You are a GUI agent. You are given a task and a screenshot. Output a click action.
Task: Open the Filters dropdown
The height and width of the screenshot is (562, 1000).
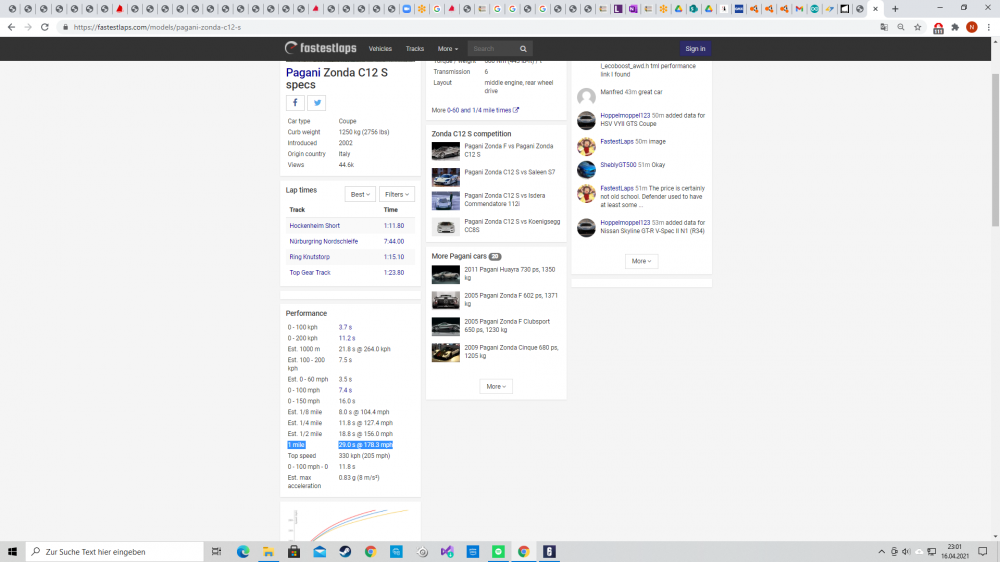point(397,195)
